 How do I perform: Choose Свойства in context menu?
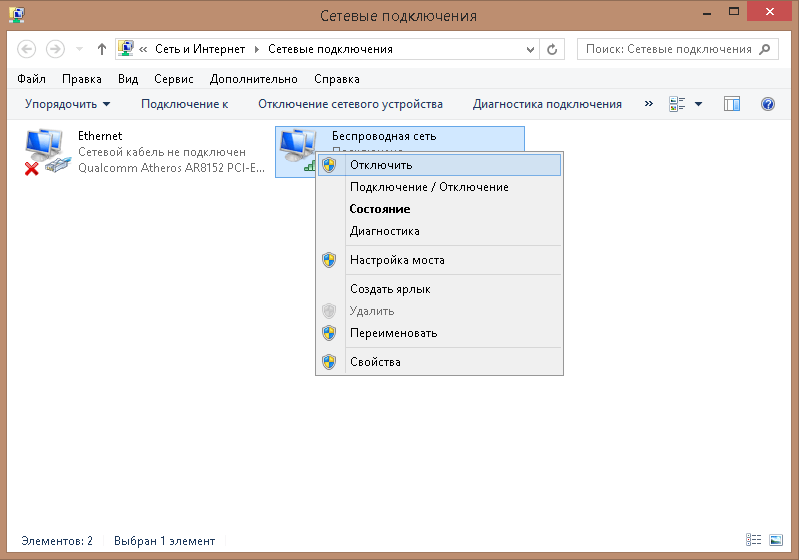pos(439,362)
